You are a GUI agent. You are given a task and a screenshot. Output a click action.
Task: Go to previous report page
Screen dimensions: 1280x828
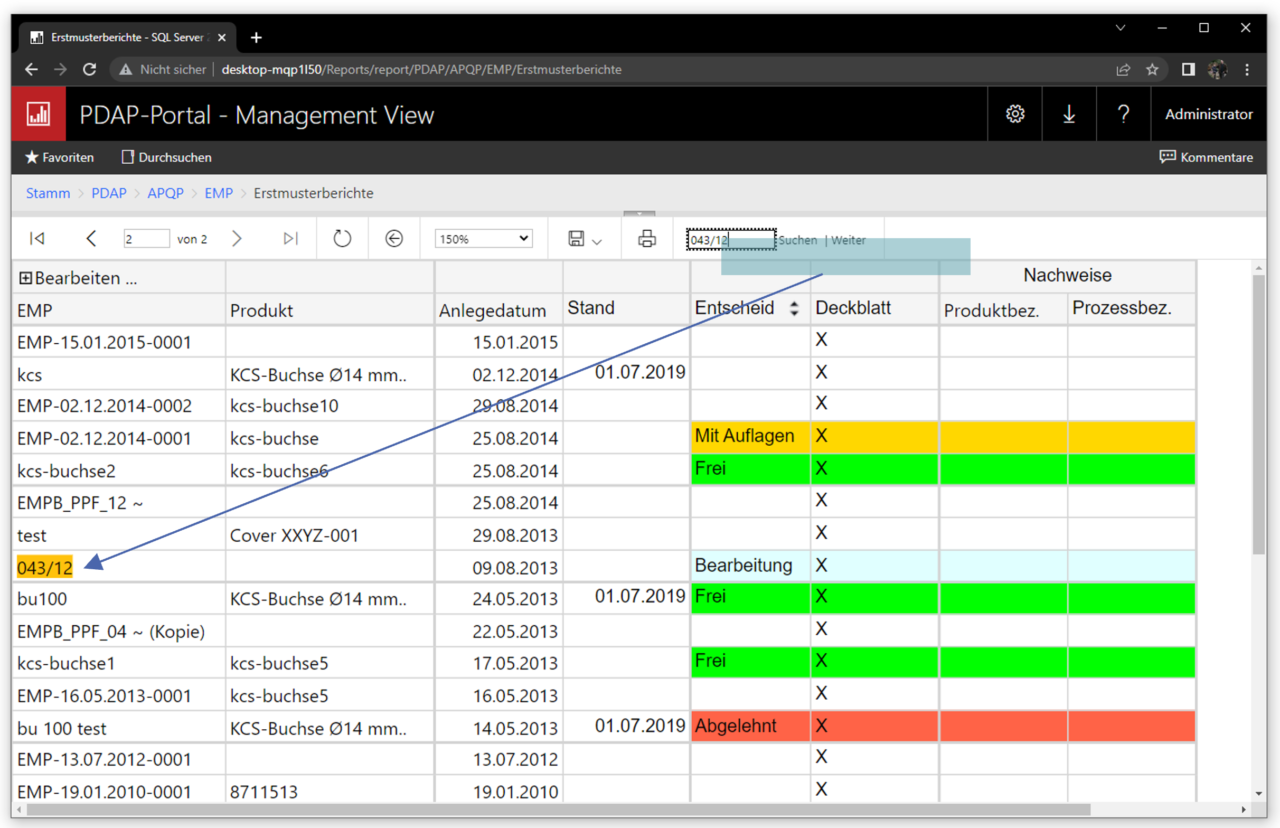coord(91,239)
